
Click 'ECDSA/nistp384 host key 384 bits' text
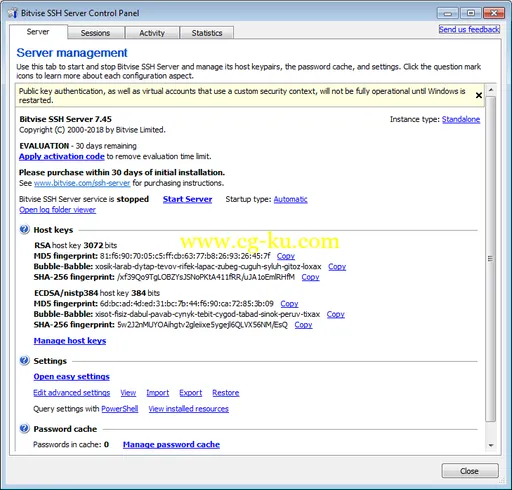(x=97, y=293)
